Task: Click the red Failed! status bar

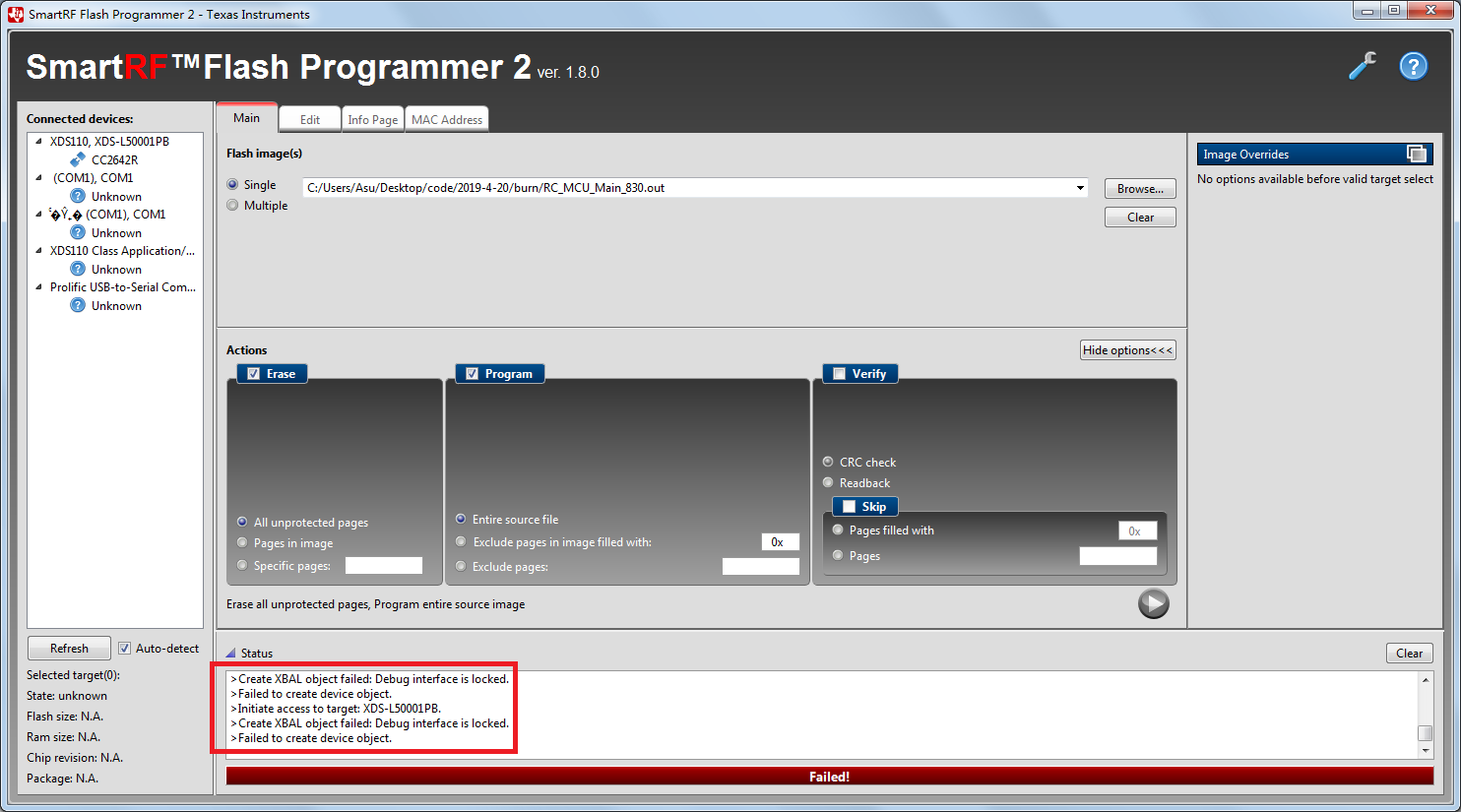Action: coord(830,777)
